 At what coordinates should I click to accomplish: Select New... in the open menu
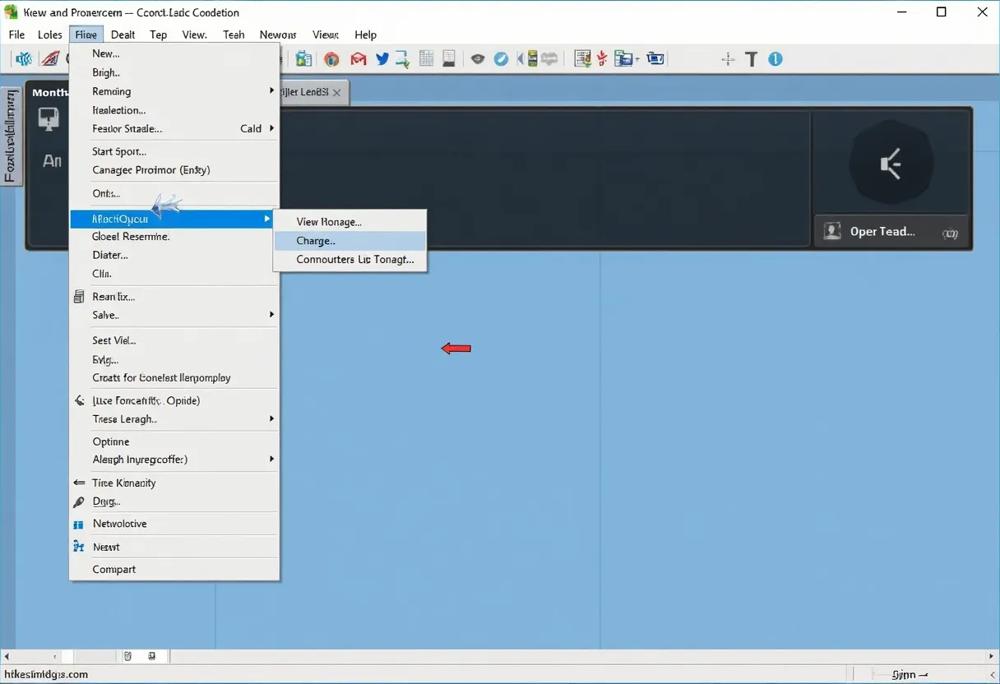pyautogui.click(x=174, y=54)
